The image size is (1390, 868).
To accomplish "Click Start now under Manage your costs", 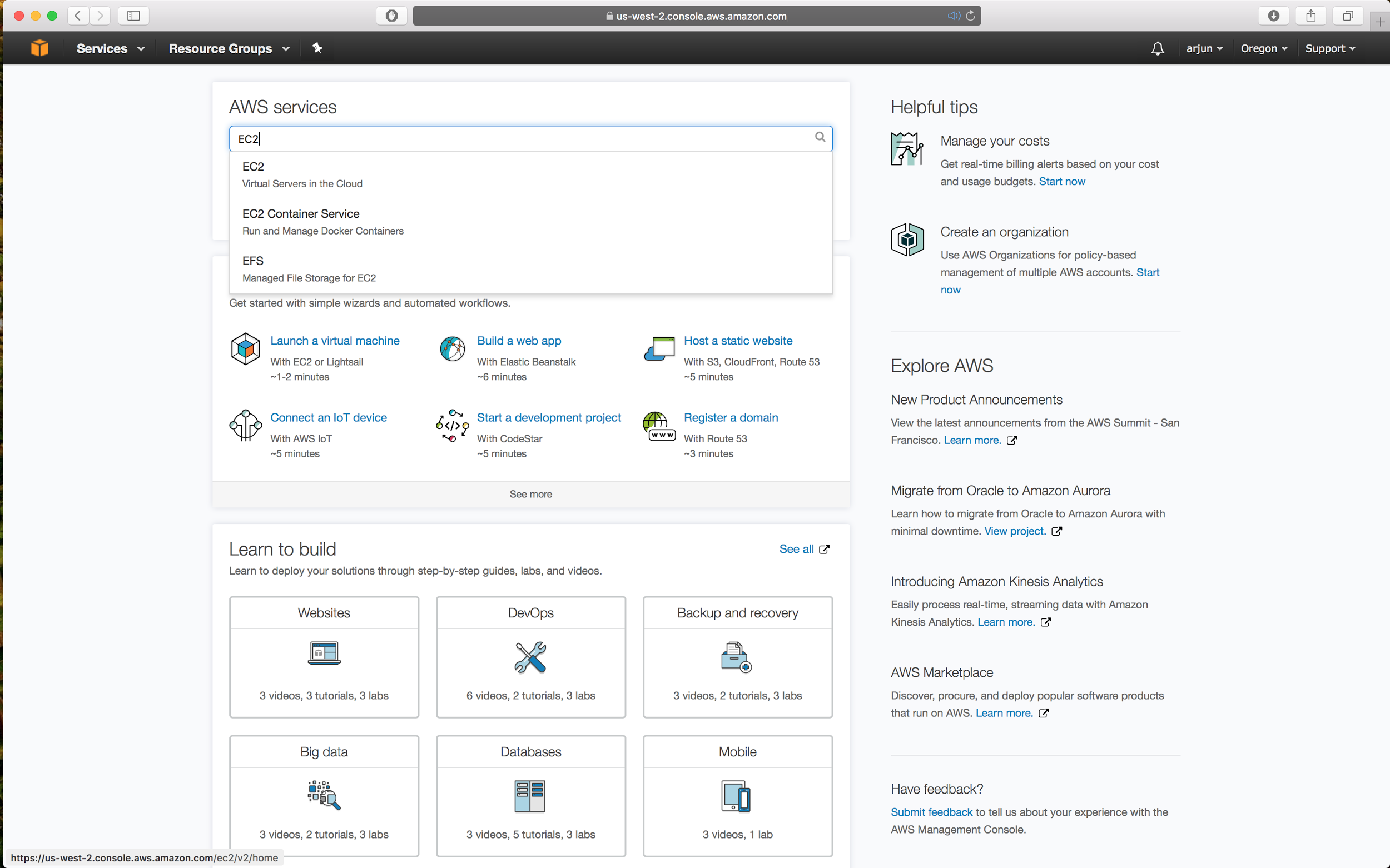I will click(x=1061, y=181).
